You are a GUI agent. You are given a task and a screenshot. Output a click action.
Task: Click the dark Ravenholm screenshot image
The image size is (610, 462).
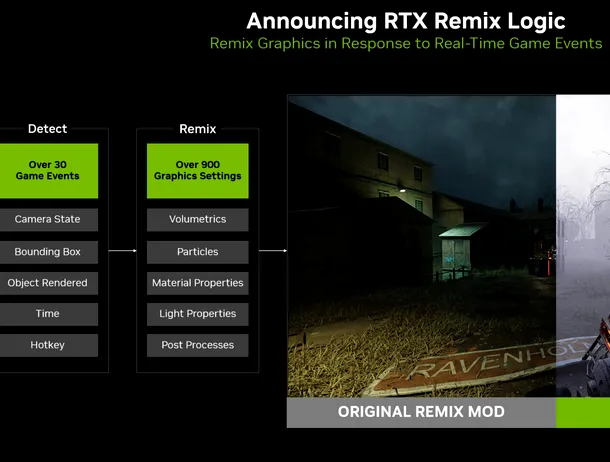click(422, 246)
